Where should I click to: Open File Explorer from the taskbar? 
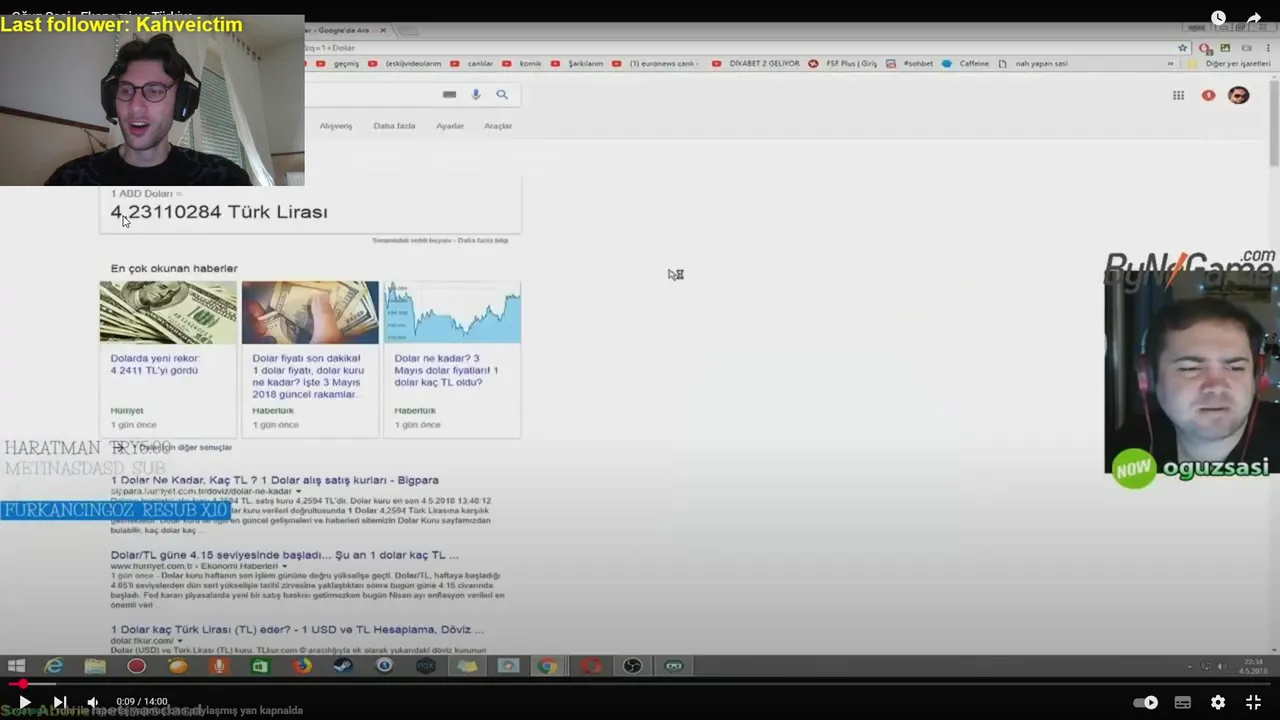tap(95, 666)
